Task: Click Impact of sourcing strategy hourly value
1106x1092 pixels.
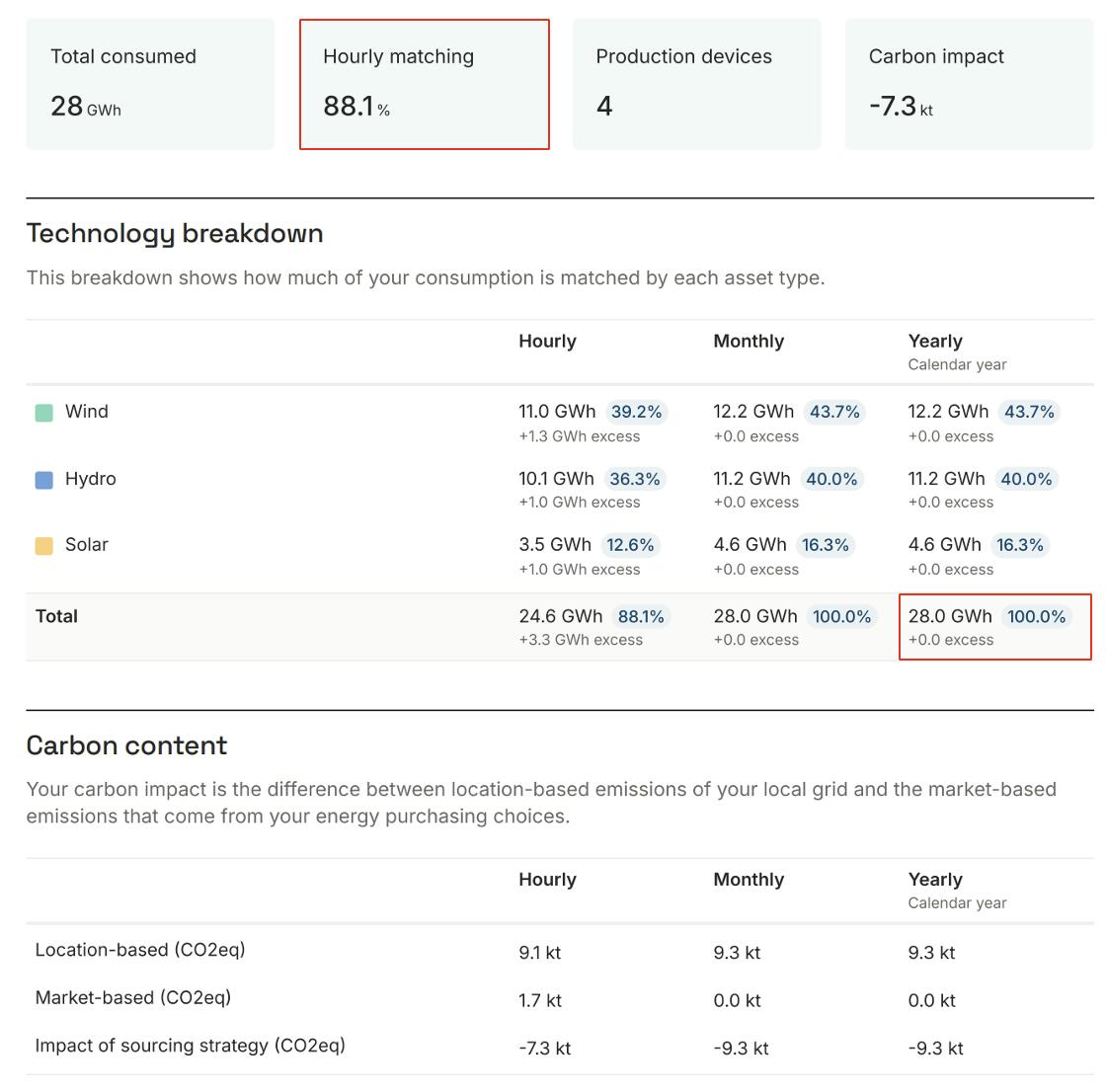Action: click(544, 1049)
